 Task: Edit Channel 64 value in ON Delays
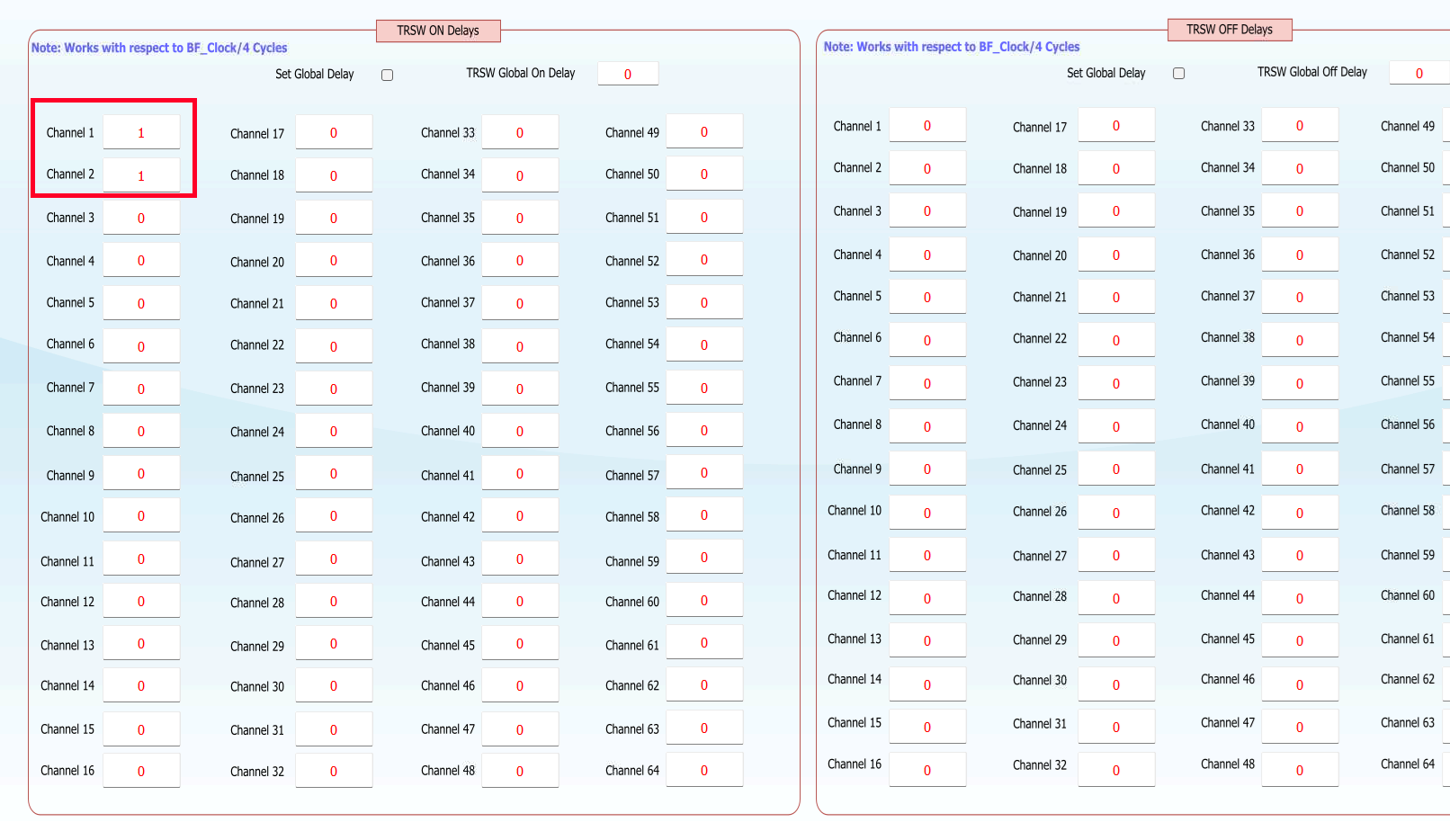click(704, 770)
